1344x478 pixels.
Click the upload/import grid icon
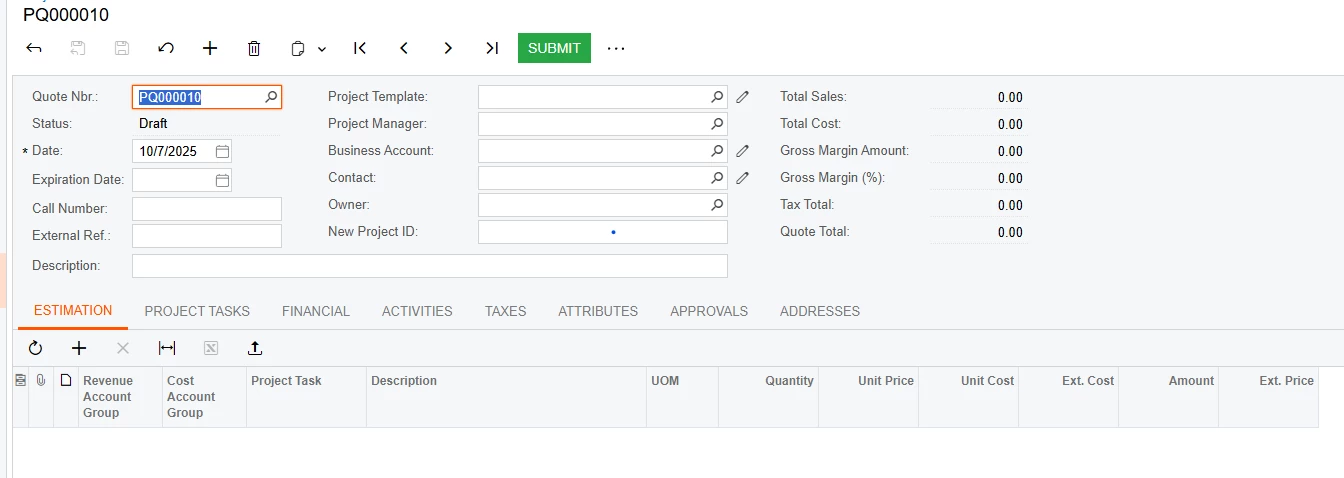255,348
